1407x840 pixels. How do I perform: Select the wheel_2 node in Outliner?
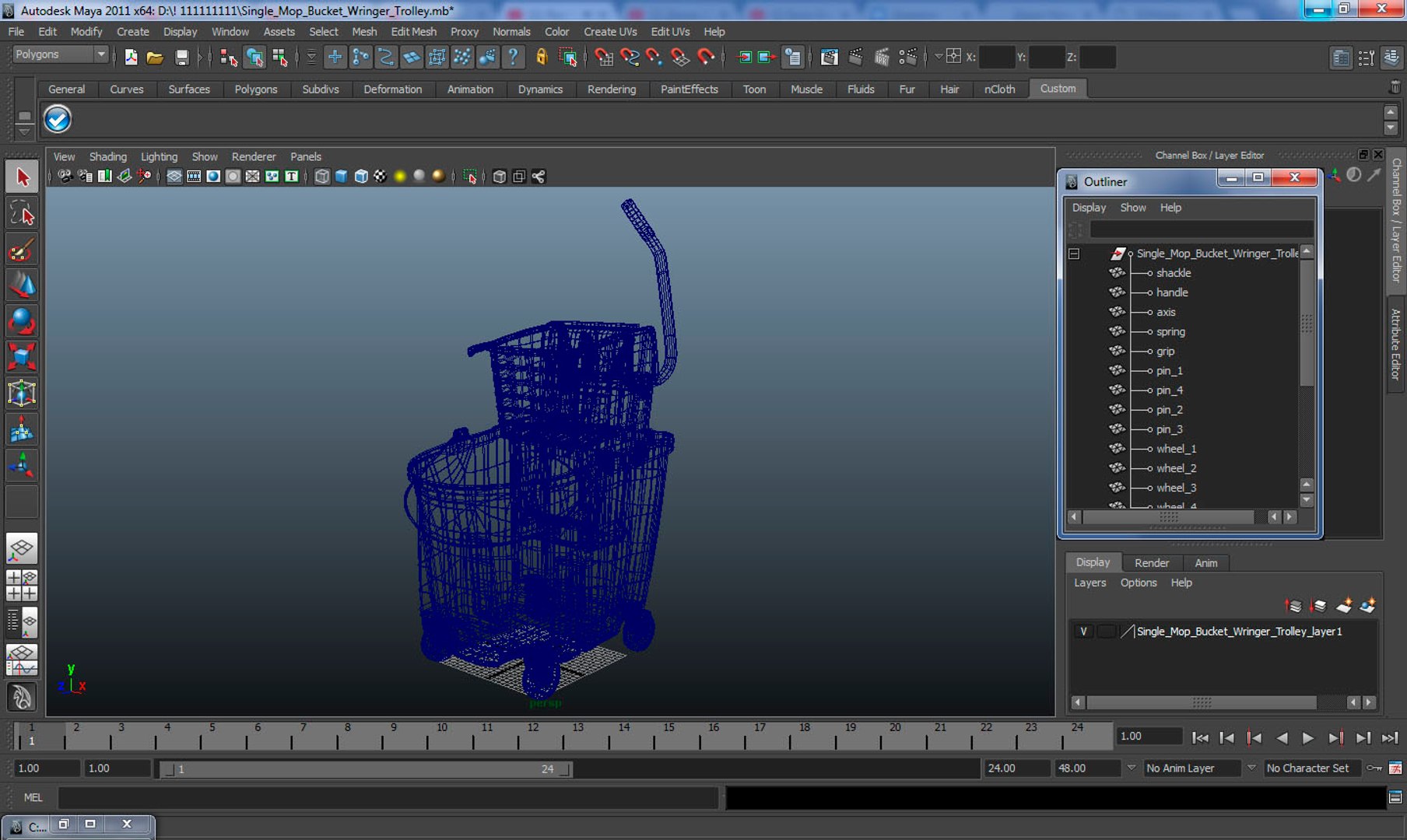tap(1176, 468)
